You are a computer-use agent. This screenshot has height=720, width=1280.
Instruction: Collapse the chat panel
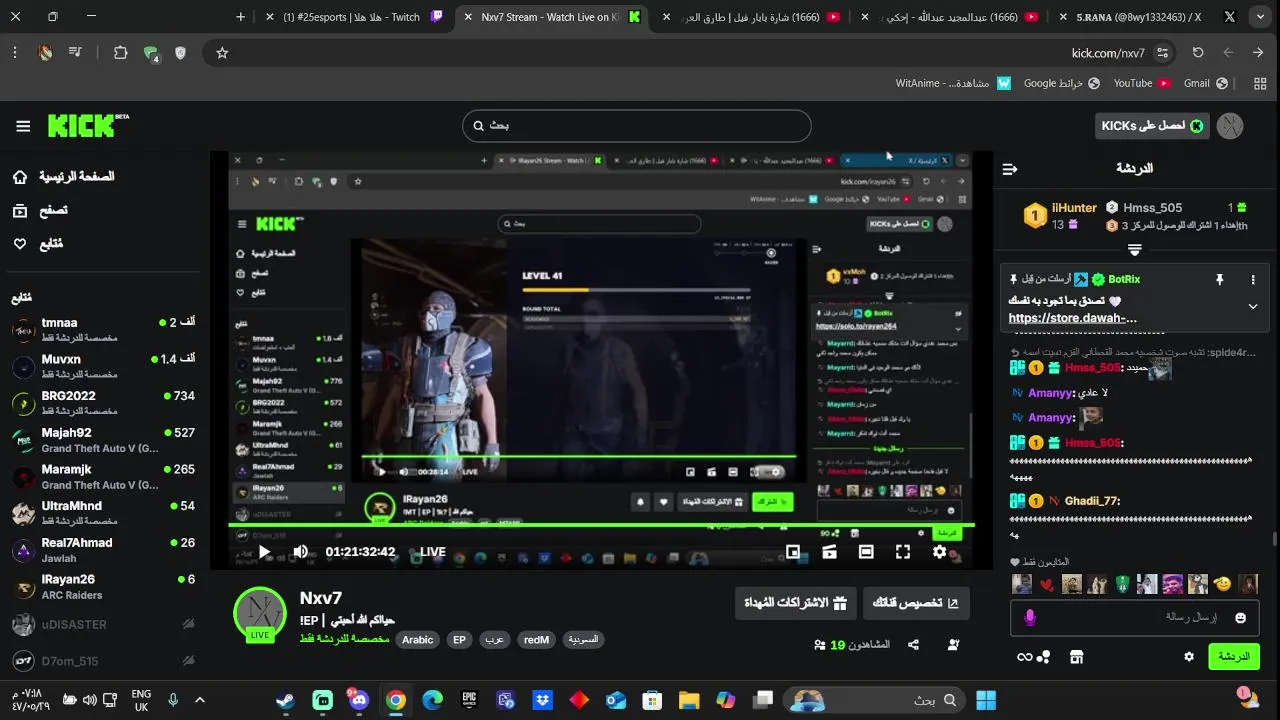point(1010,169)
